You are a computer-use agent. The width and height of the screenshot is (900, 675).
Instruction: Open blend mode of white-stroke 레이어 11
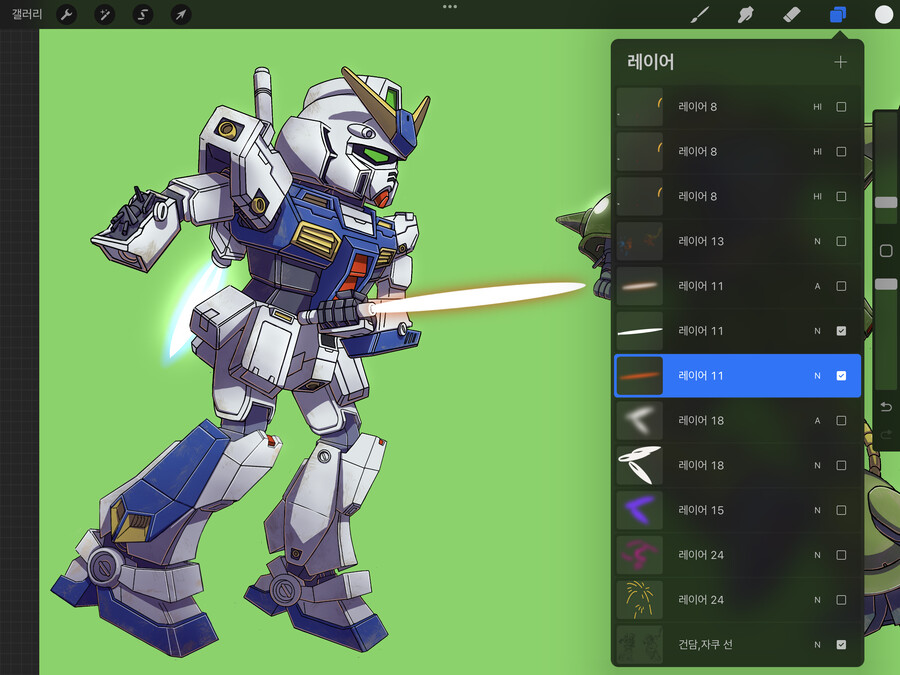pos(817,331)
